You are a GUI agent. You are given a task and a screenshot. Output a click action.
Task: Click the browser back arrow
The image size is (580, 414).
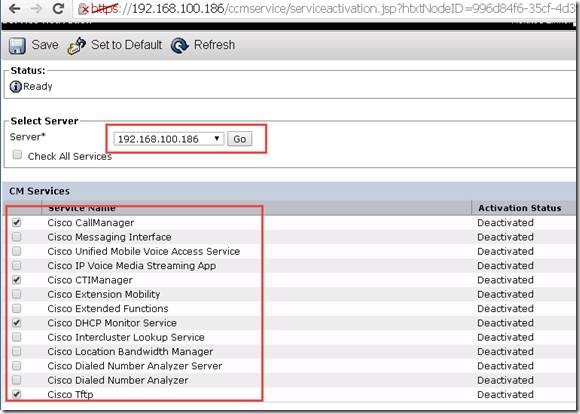pos(14,8)
